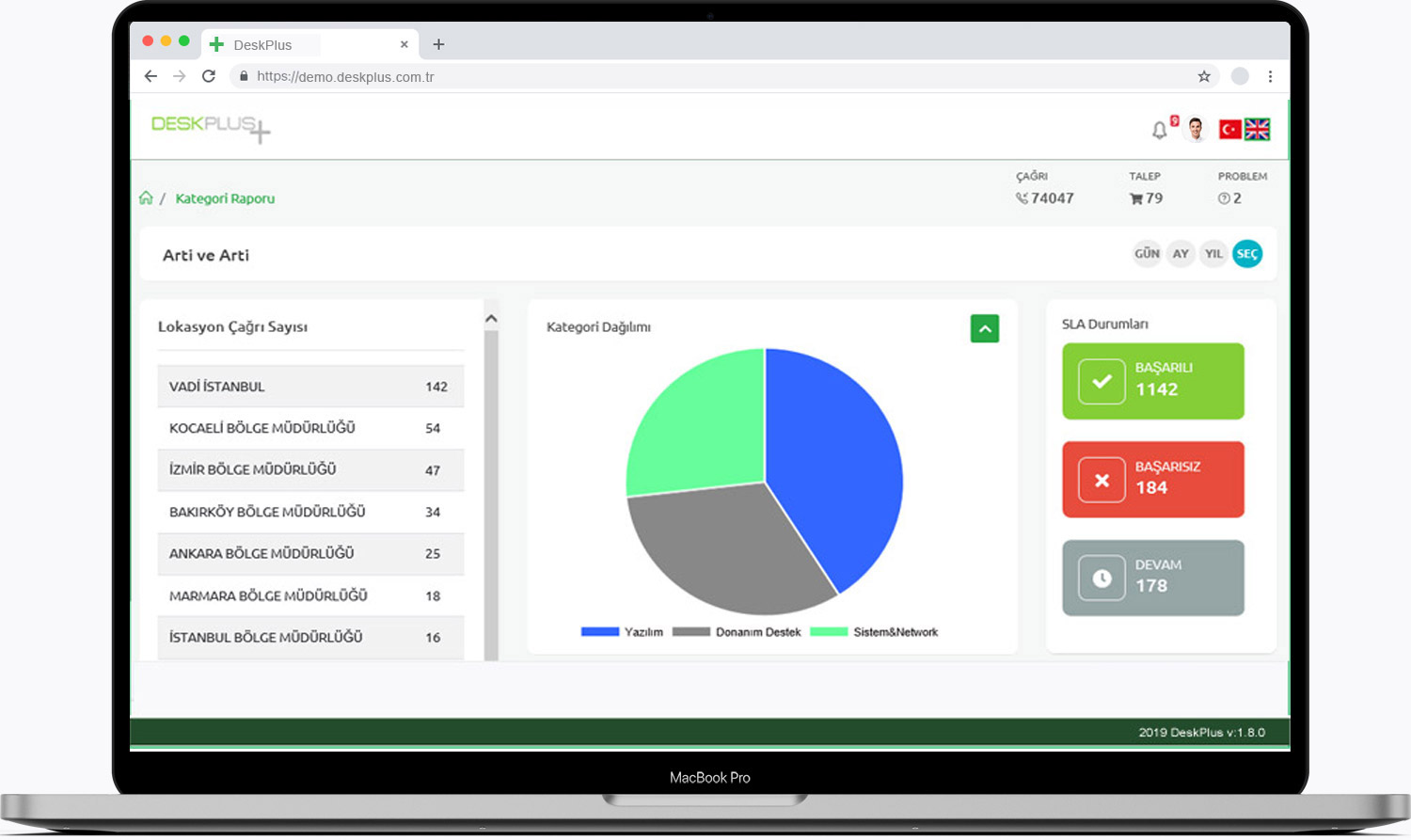Viewport: 1411px width, 840px height.
Task: Select the GÜN time range toggle
Action: (x=1147, y=254)
